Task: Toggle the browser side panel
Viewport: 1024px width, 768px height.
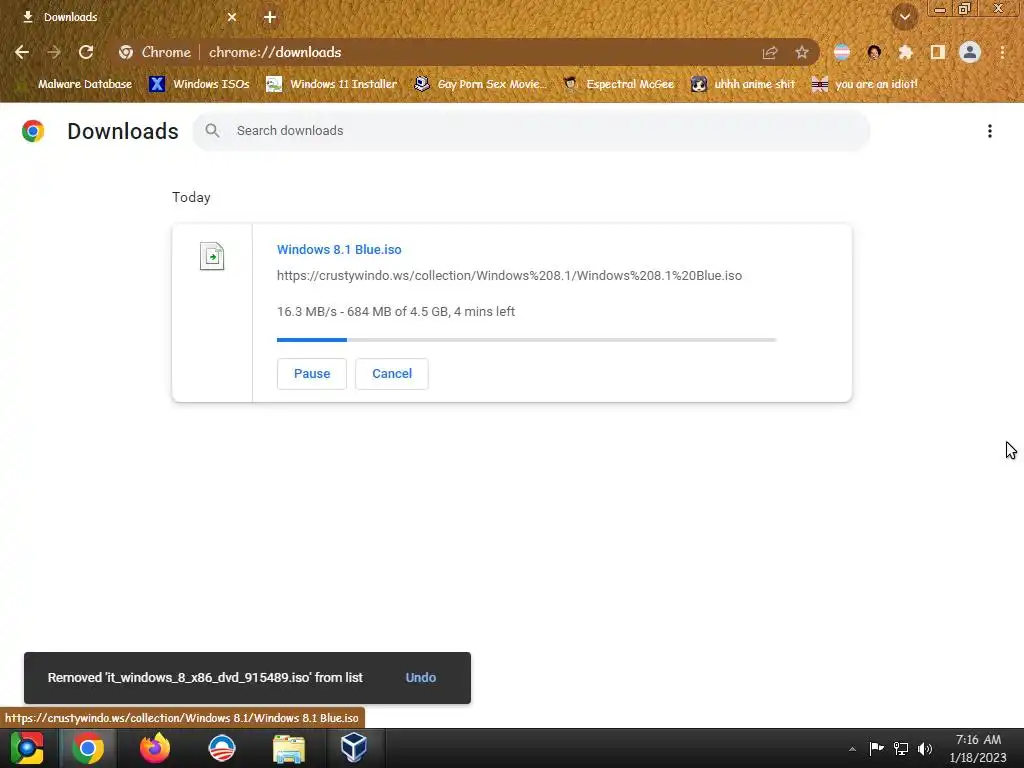Action: pos(938,52)
